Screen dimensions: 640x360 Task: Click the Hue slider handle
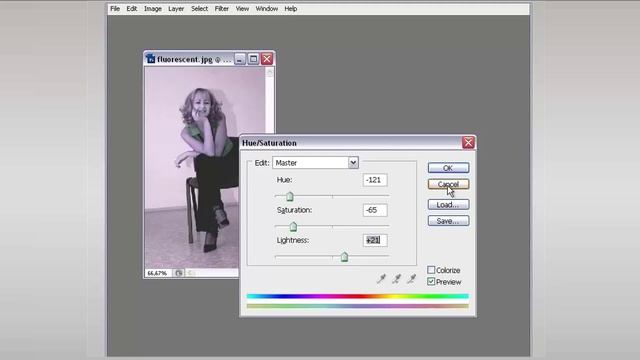point(290,197)
